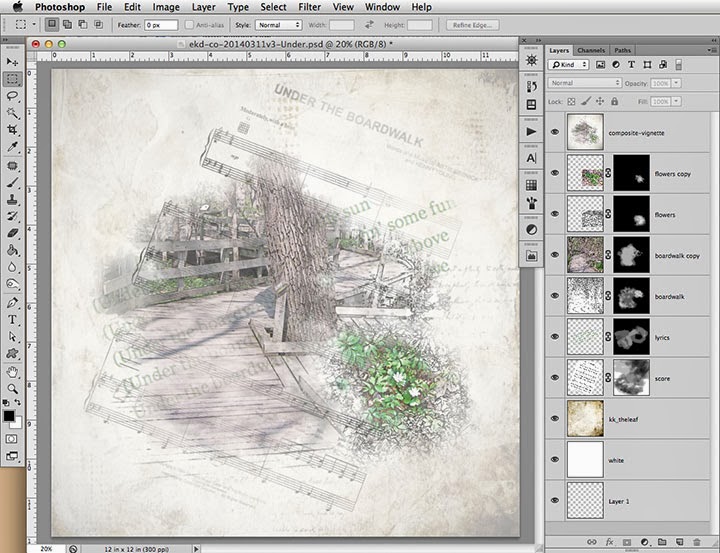Click the foreground color swatch
Image resolution: width=720 pixels, height=553 pixels.
(9, 416)
